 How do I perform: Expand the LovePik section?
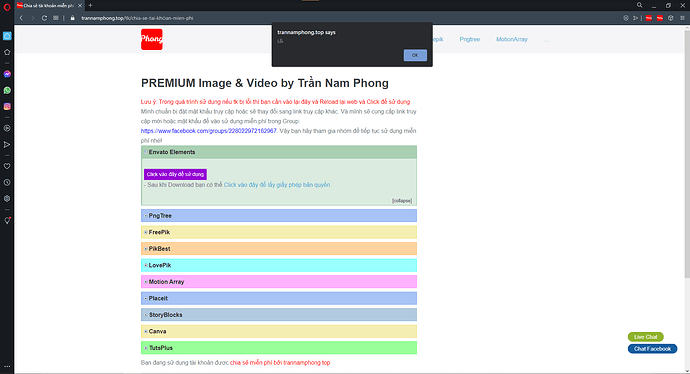click(279, 265)
